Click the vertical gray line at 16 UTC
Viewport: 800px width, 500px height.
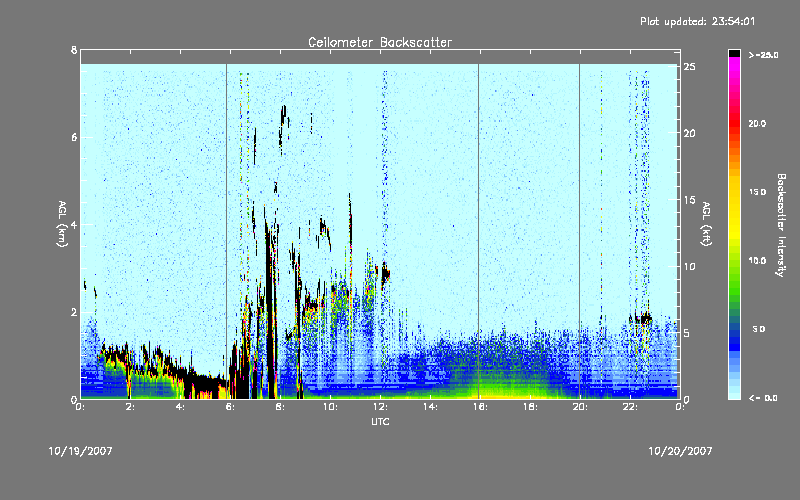coord(479,230)
